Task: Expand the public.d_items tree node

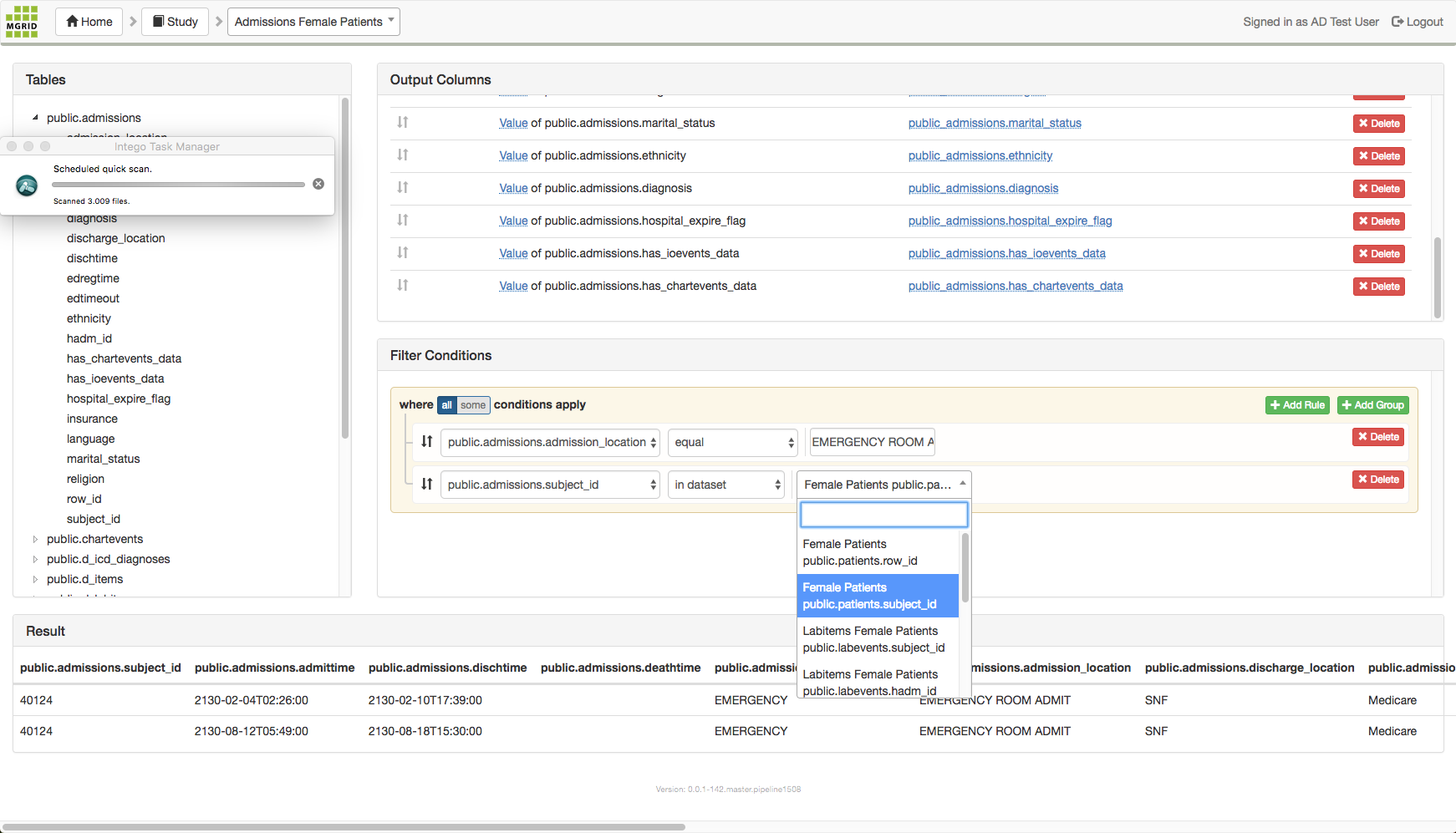Action: 35,579
